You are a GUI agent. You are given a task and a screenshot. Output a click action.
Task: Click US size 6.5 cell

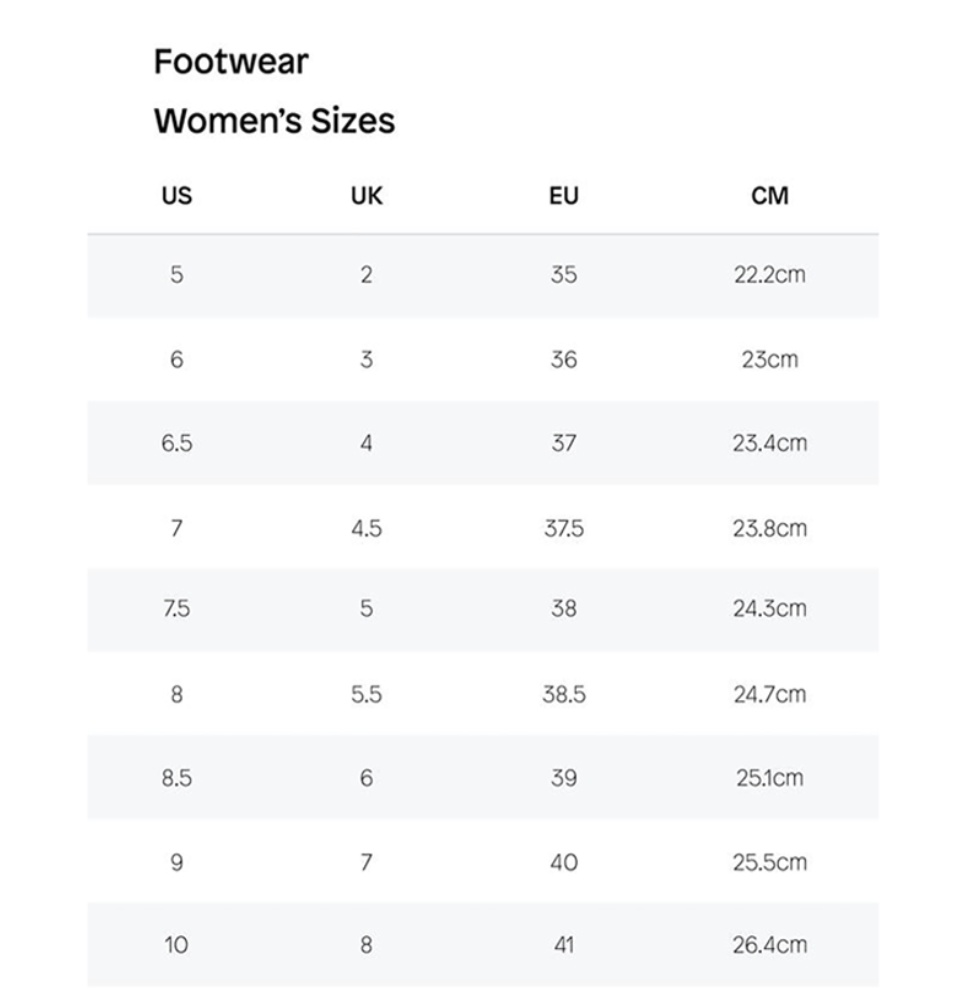tap(177, 443)
